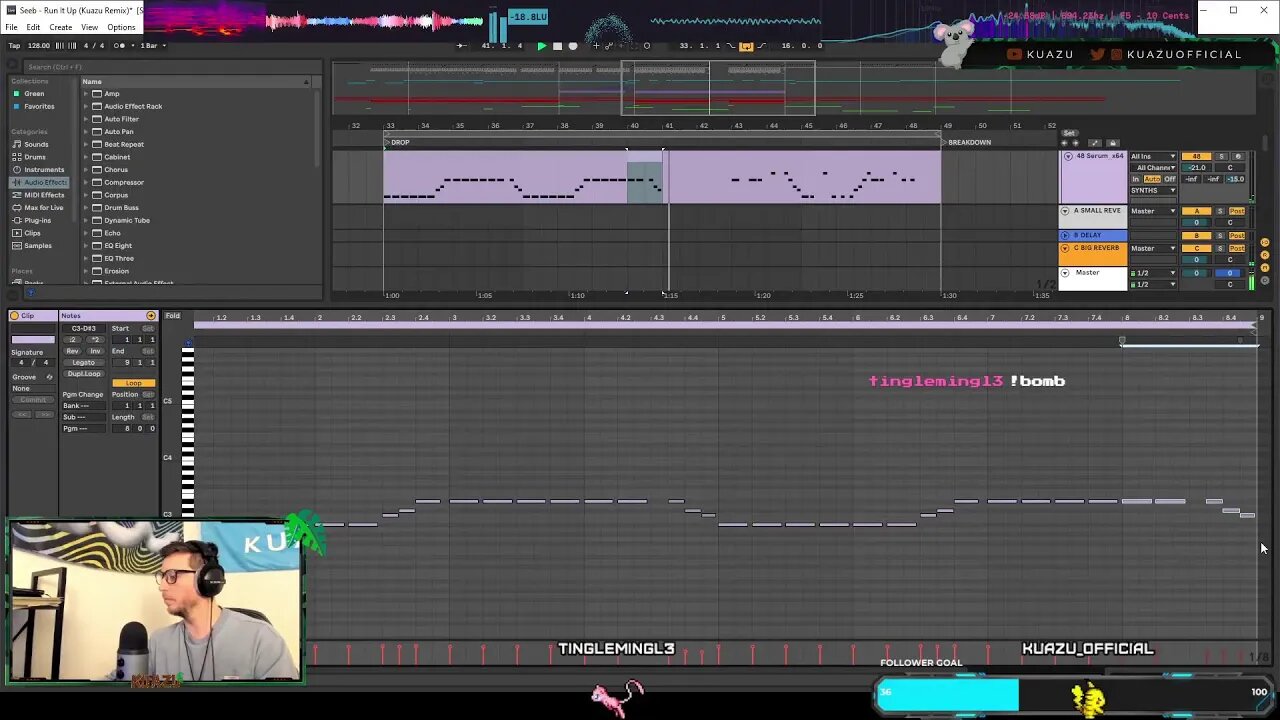1280x720 pixels.
Task: Open the Sounds category in browser
Action: [36, 144]
